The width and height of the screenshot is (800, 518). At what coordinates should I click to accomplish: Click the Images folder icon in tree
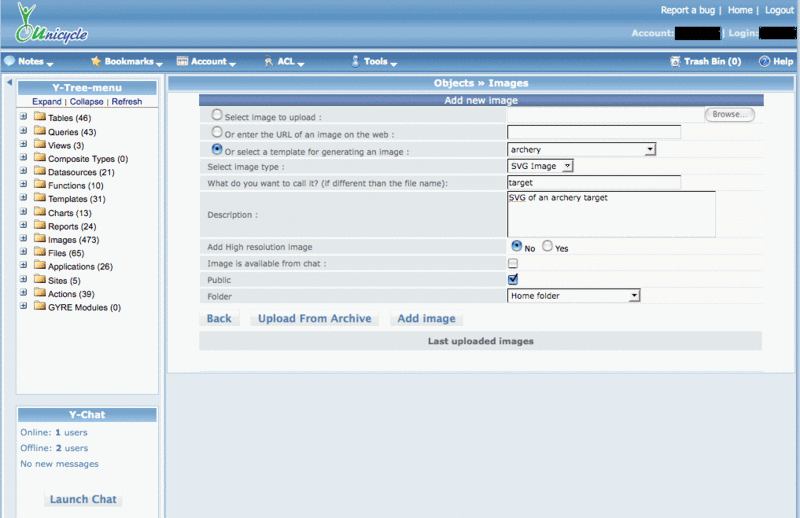click(40, 240)
